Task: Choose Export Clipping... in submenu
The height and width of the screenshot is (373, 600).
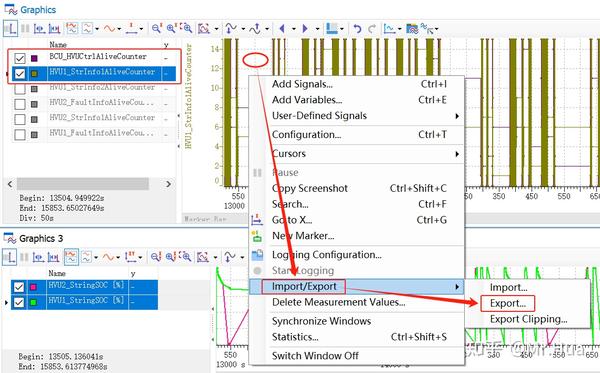Action: [x=527, y=319]
